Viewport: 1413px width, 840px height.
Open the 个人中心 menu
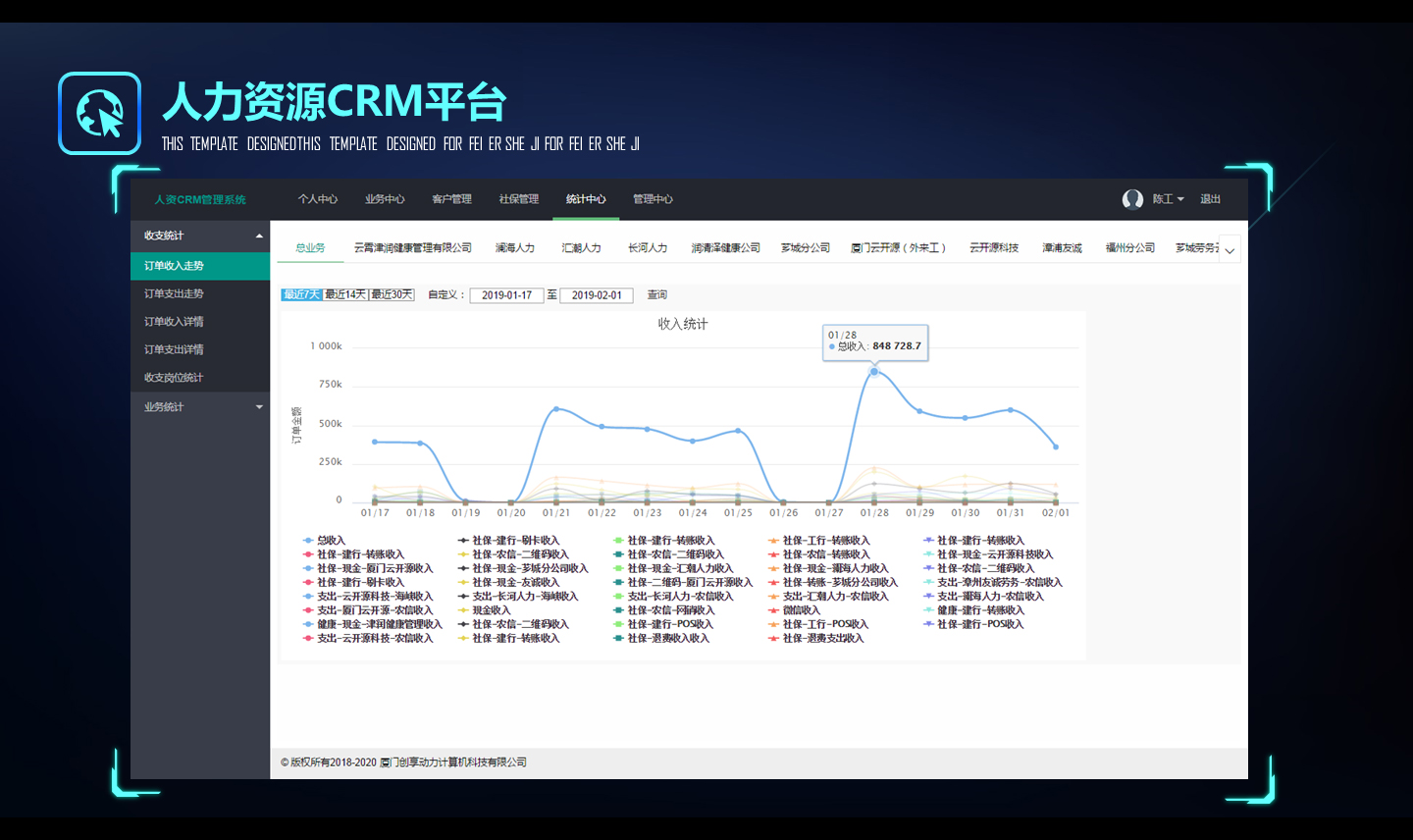[318, 199]
